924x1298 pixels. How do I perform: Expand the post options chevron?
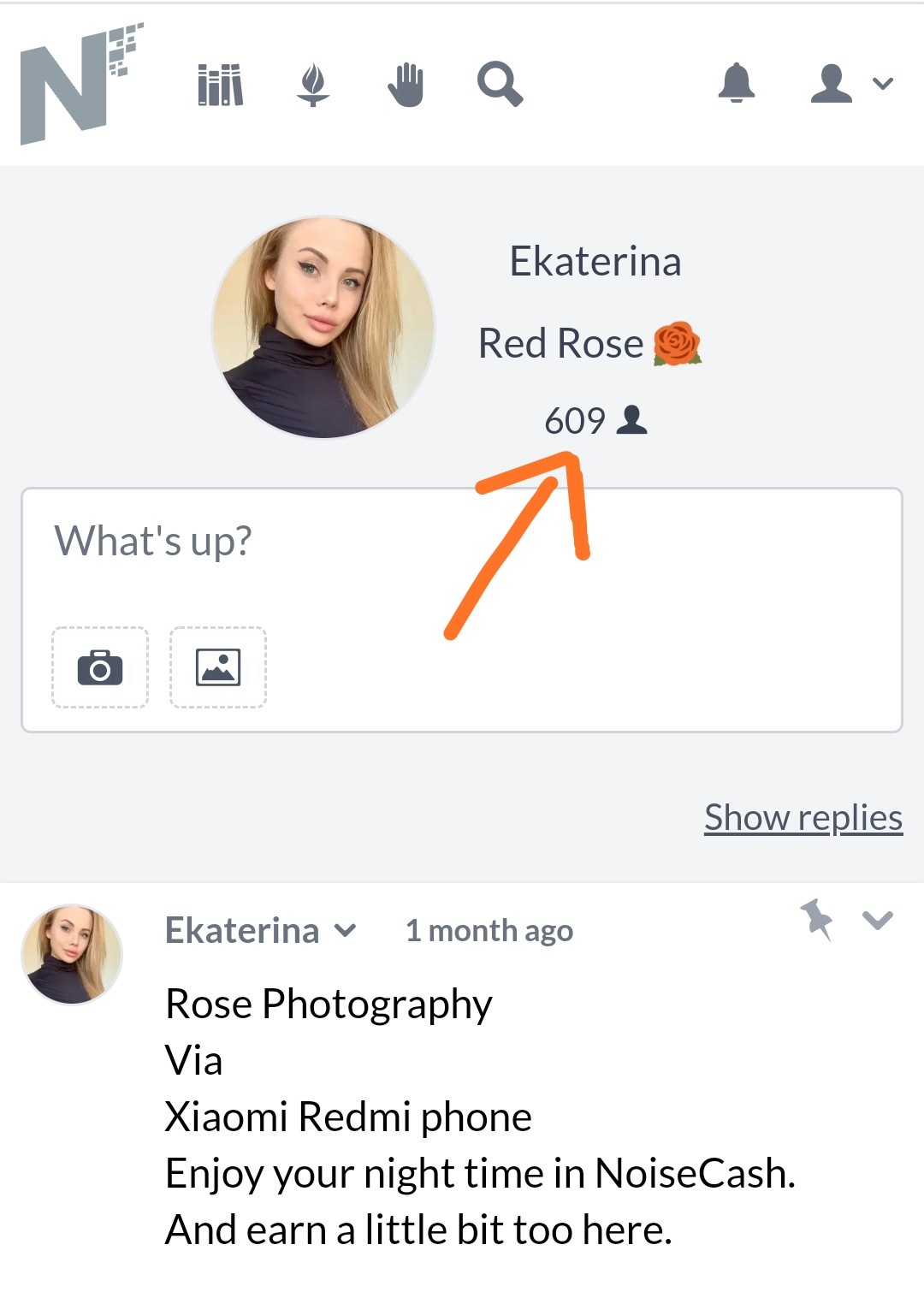point(878,920)
